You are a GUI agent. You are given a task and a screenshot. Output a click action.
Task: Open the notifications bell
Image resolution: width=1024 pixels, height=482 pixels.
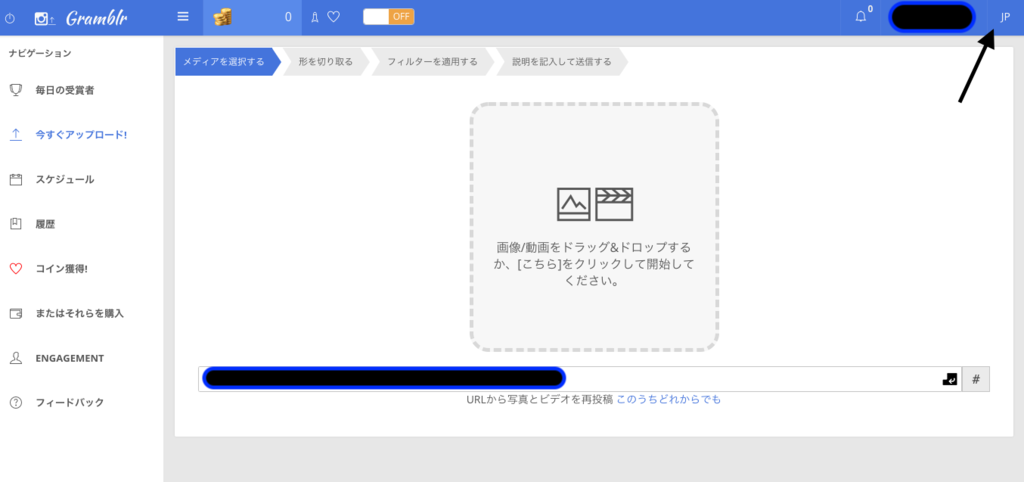pyautogui.click(x=861, y=17)
